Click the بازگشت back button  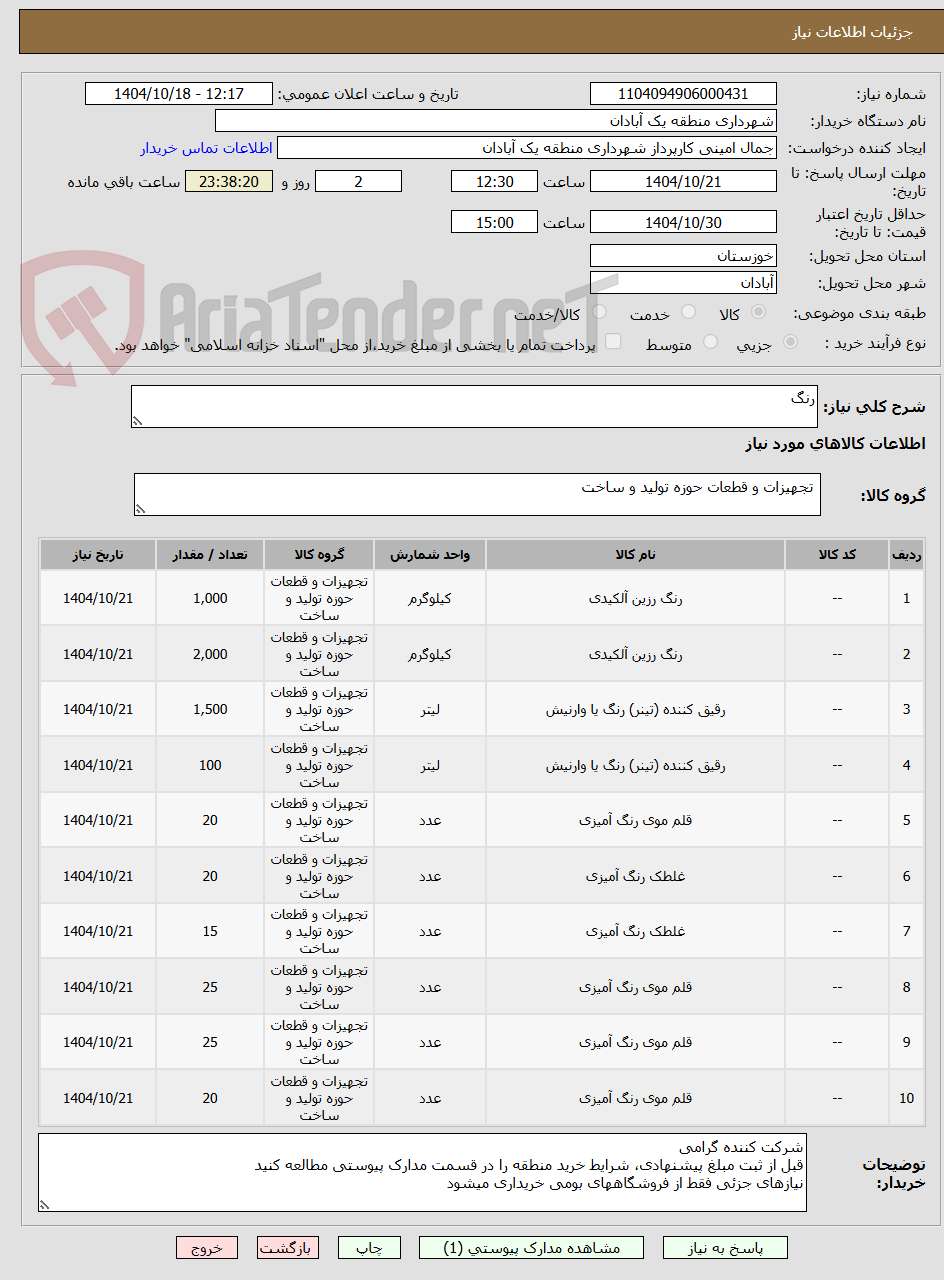[x=288, y=1248]
